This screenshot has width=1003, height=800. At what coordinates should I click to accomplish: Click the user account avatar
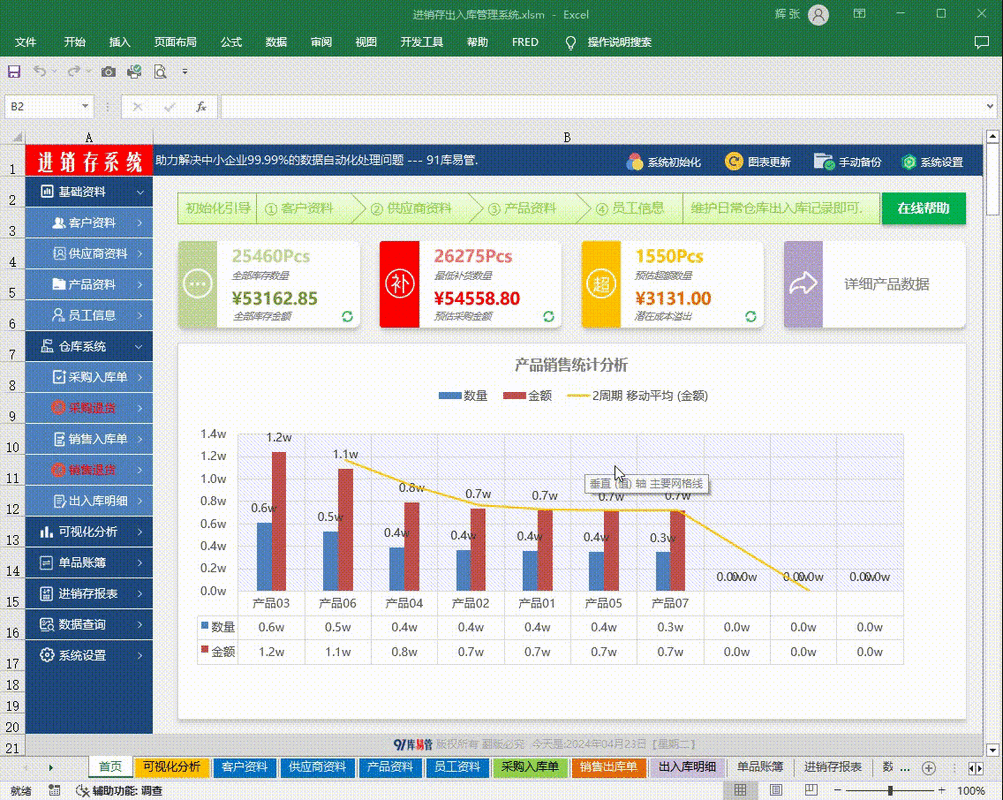coord(818,15)
